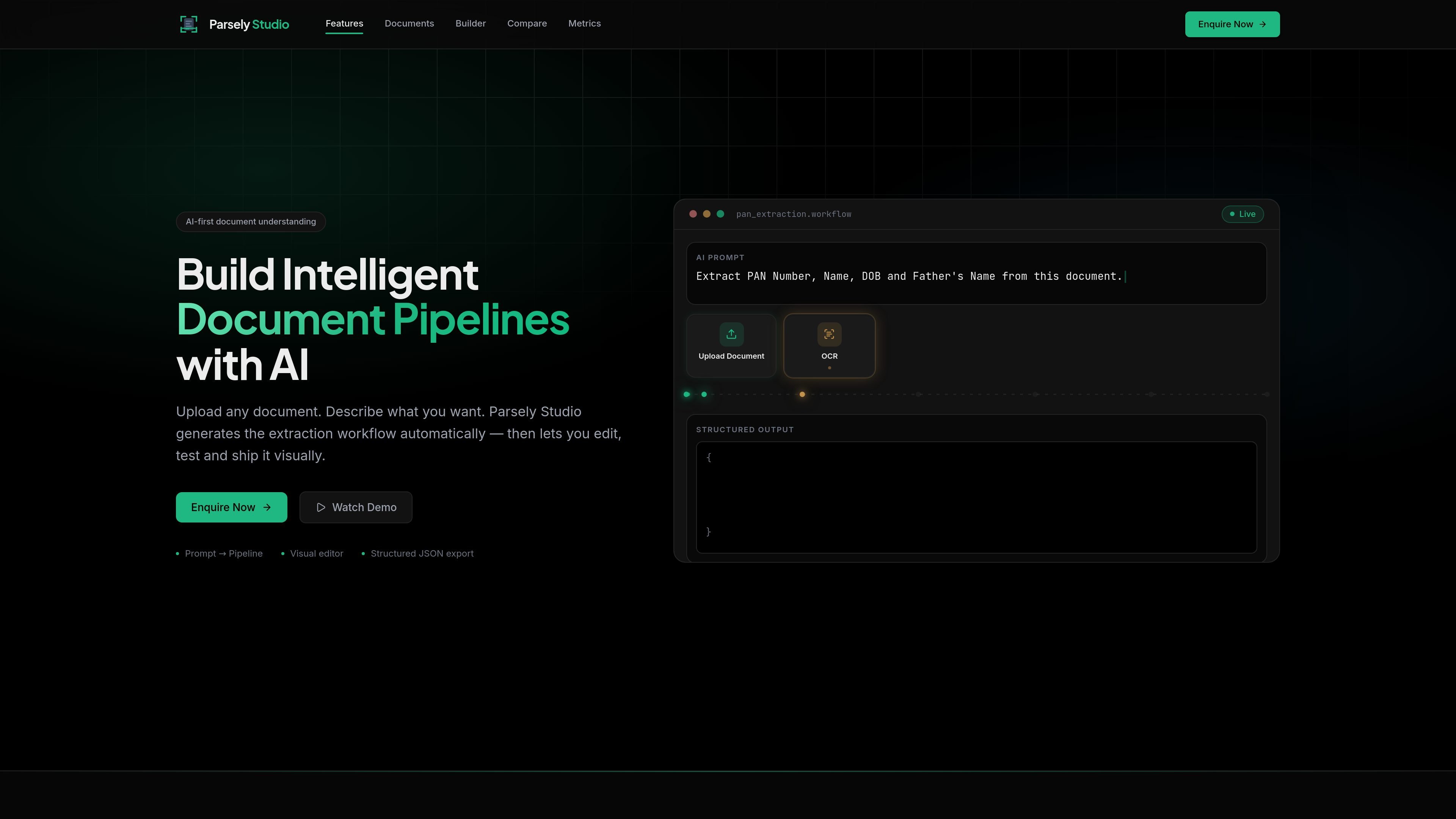The image size is (1456, 819).
Task: Click Enquire Now in the top navigation bar
Action: coord(1232,24)
